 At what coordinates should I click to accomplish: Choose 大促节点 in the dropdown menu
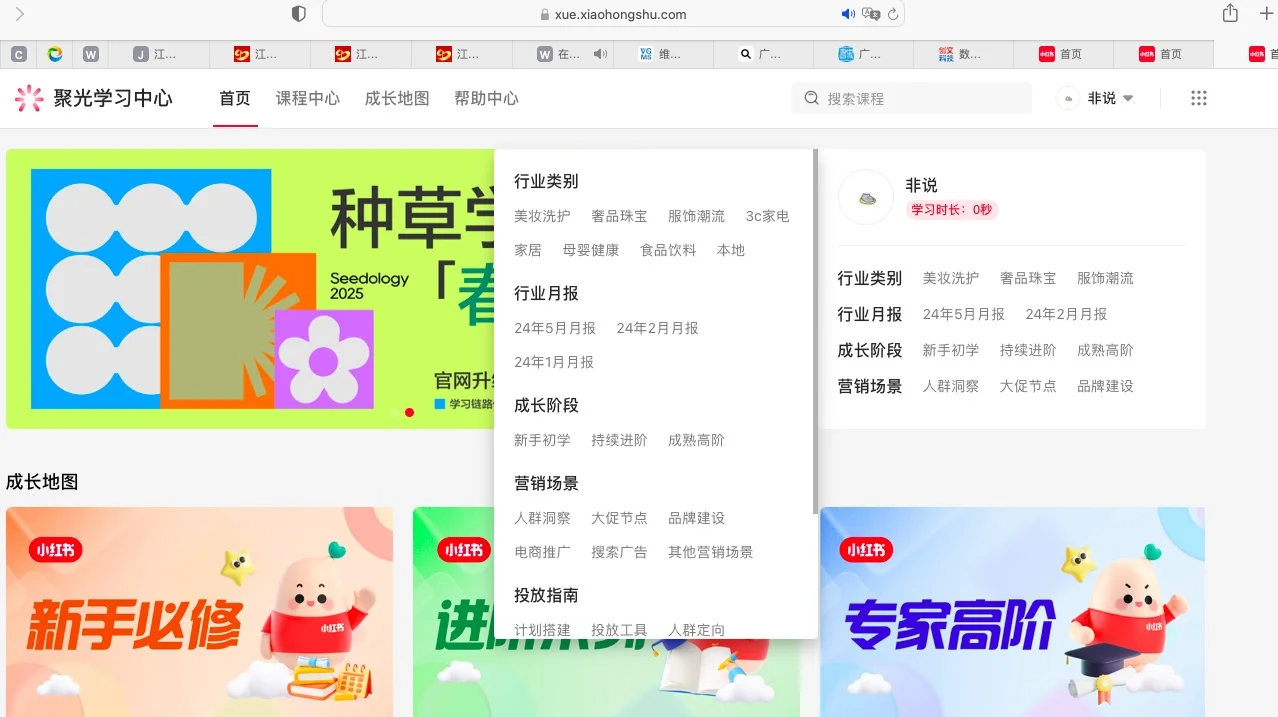619,518
